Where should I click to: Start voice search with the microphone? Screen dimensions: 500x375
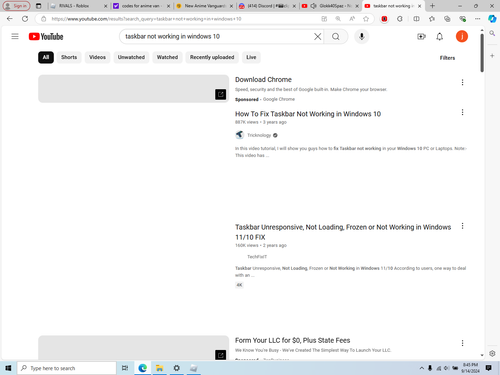(362, 36)
